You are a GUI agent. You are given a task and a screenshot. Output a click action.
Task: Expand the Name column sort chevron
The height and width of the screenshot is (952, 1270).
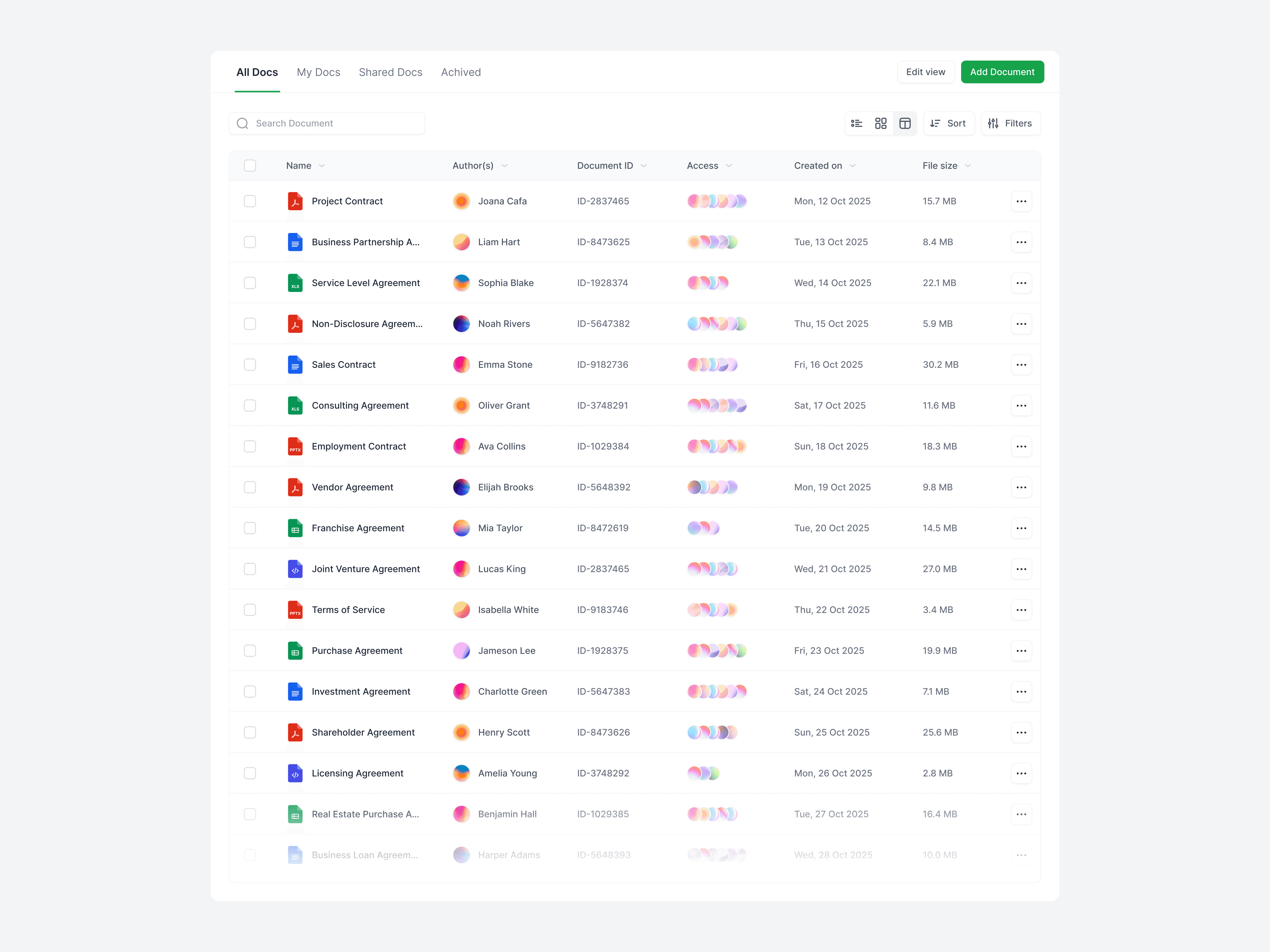click(x=322, y=166)
